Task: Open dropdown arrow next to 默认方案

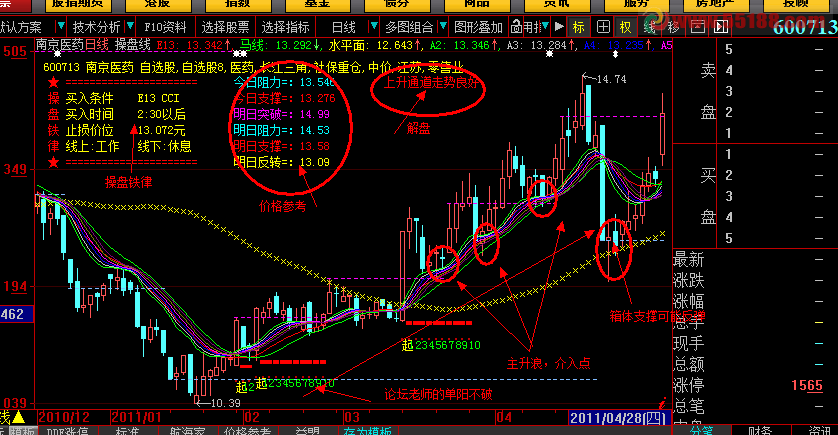Action: [61, 26]
